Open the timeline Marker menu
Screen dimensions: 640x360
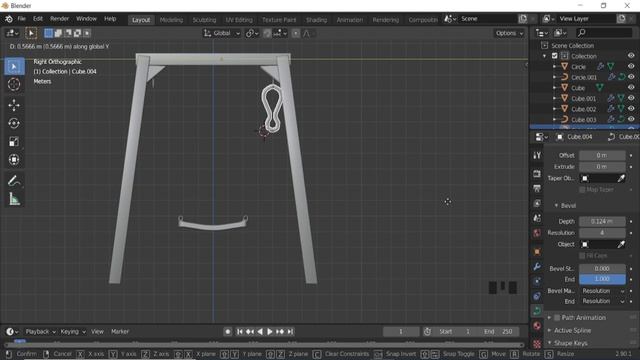(x=120, y=332)
